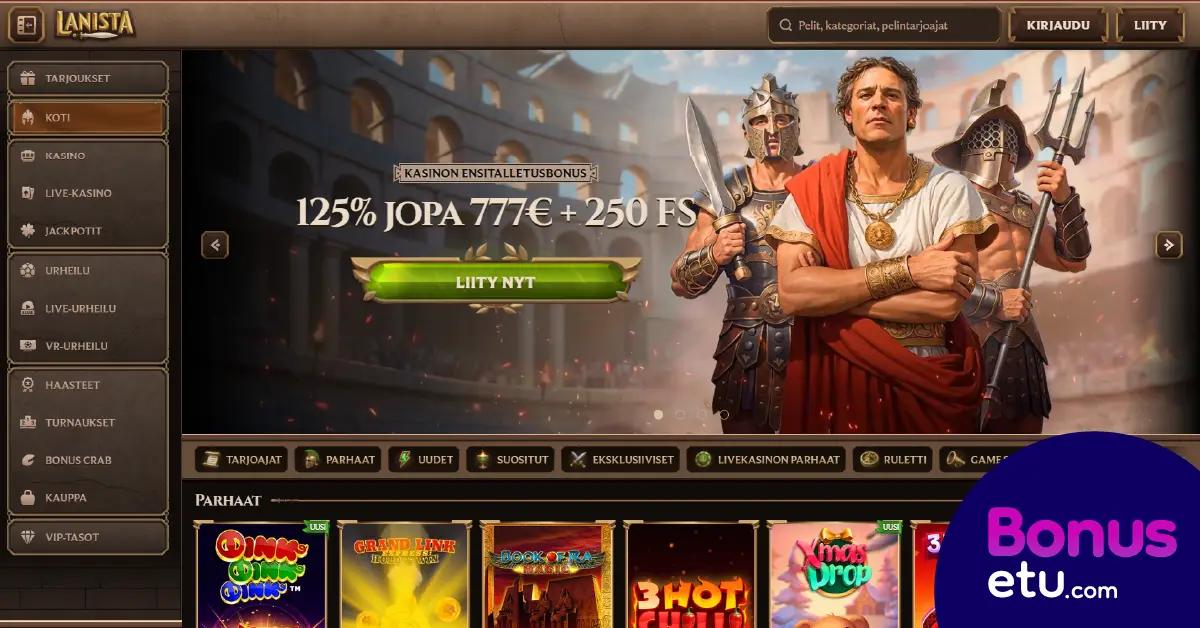Screen dimensions: 1200x628
Task: Click the Kirjaudu login button
Action: (x=1058, y=25)
